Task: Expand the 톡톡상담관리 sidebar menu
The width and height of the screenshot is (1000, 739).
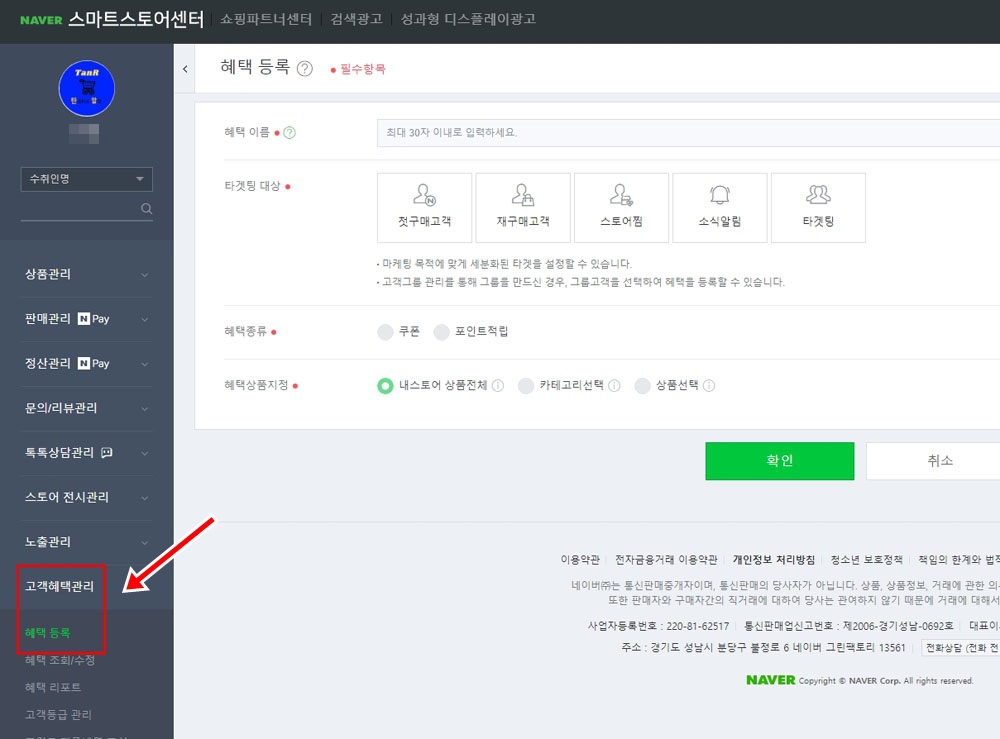Action: click(87, 453)
